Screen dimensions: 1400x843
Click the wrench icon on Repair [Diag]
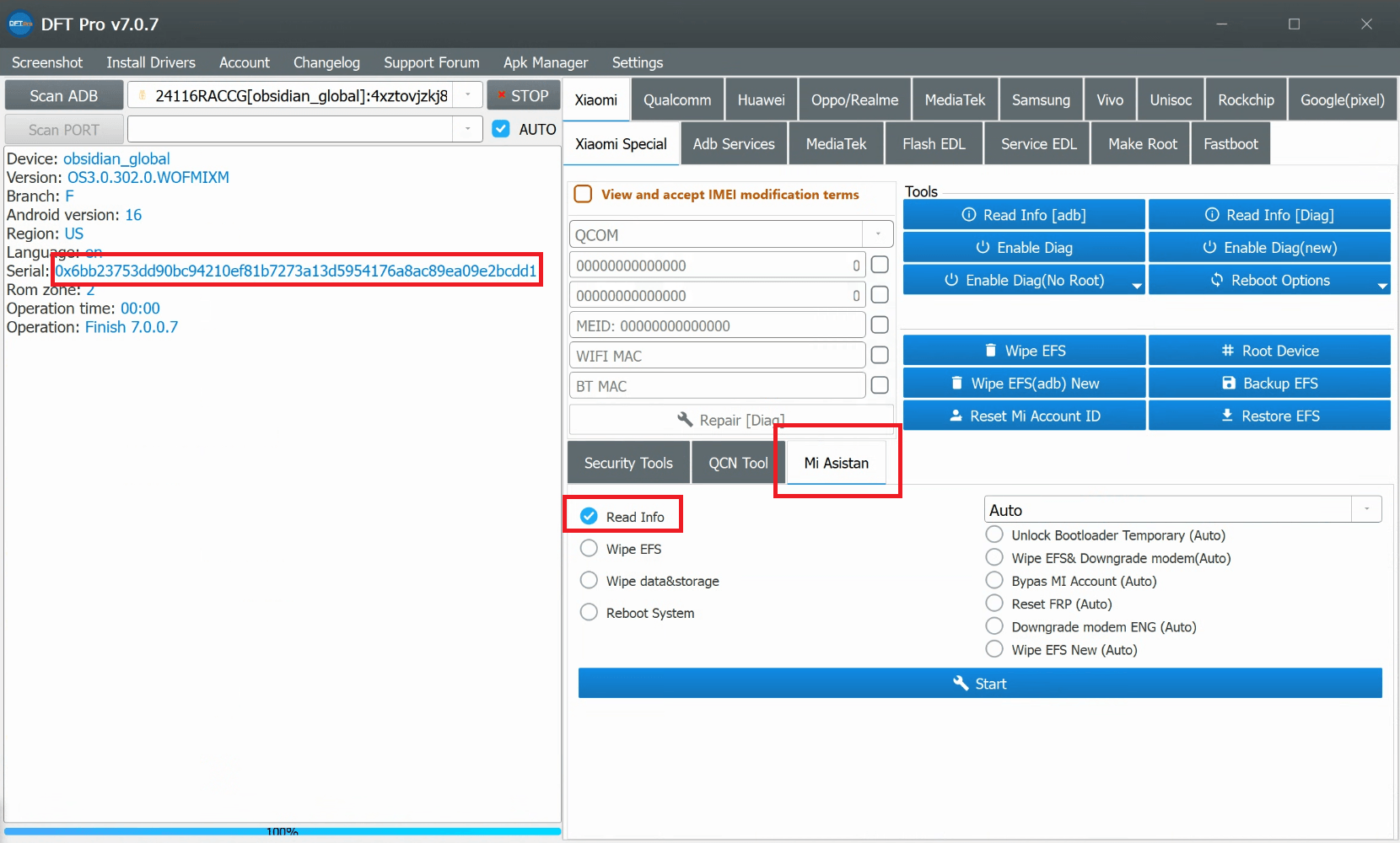(685, 419)
